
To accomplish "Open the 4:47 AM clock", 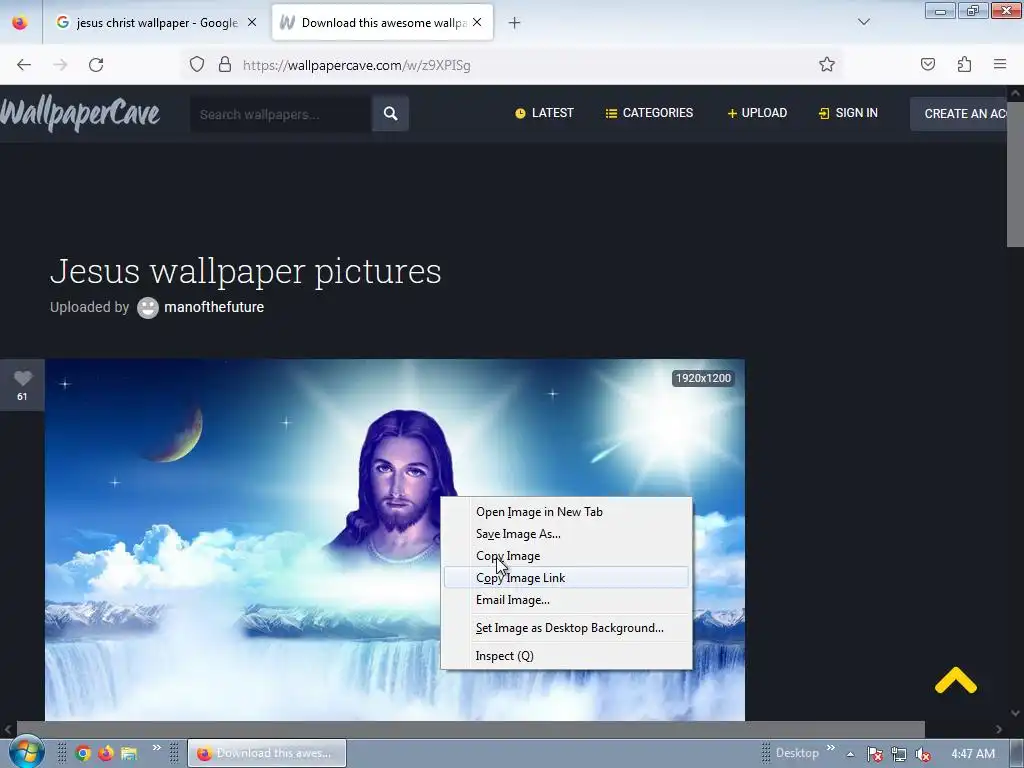I will [x=973, y=753].
